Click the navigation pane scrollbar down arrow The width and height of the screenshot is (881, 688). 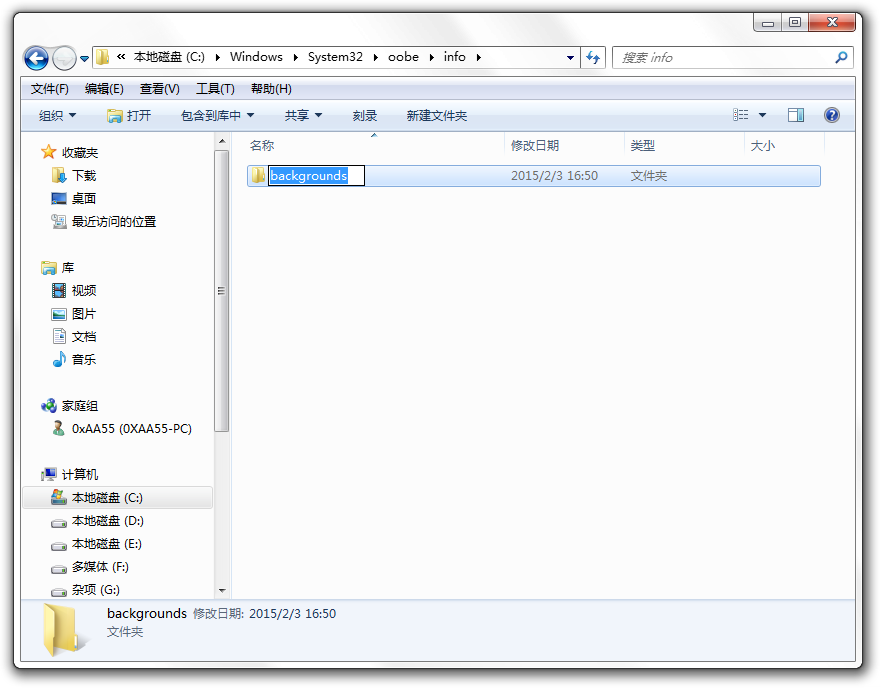(x=222, y=591)
